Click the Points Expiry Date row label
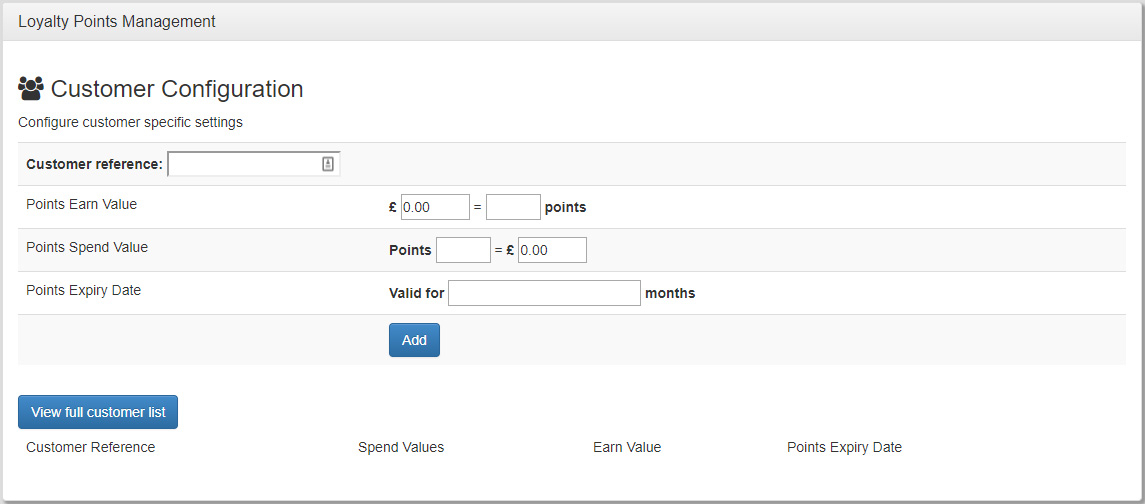The height and width of the screenshot is (504, 1145). click(x=83, y=290)
